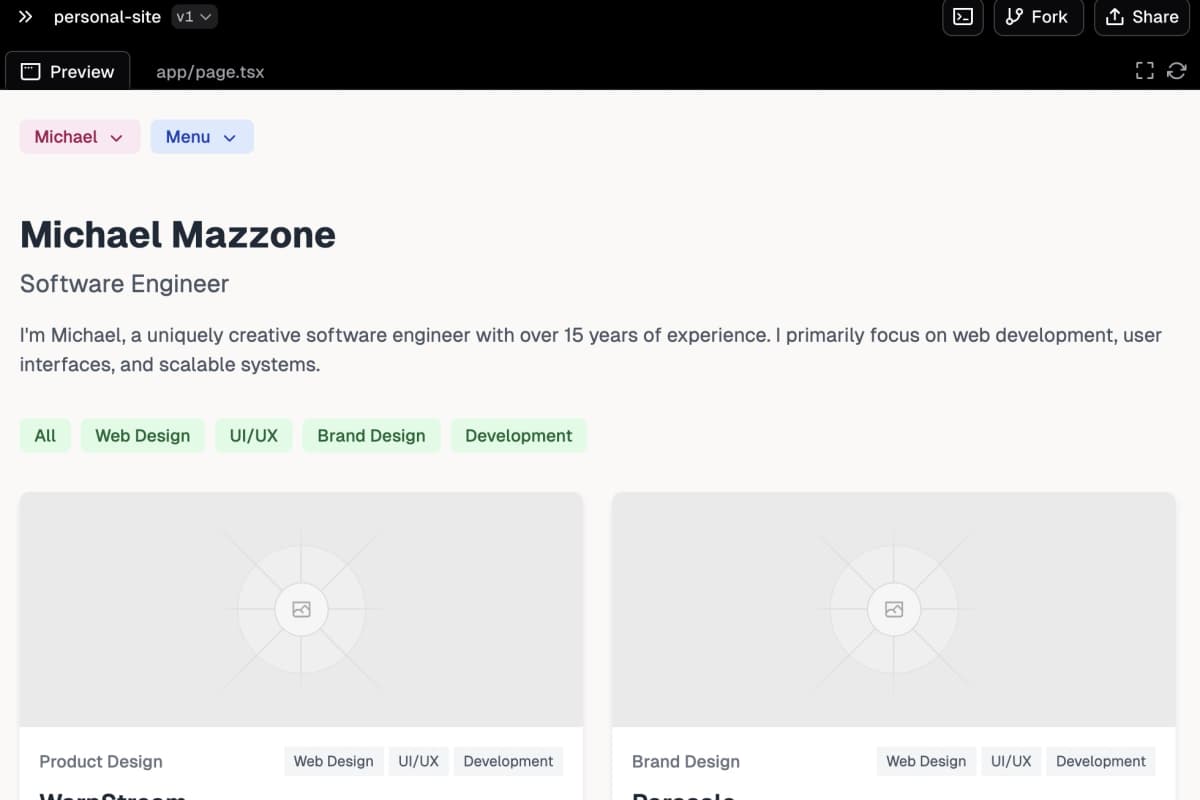Click the Michael Mazzone heading
This screenshot has width=1200, height=800.
click(x=178, y=235)
